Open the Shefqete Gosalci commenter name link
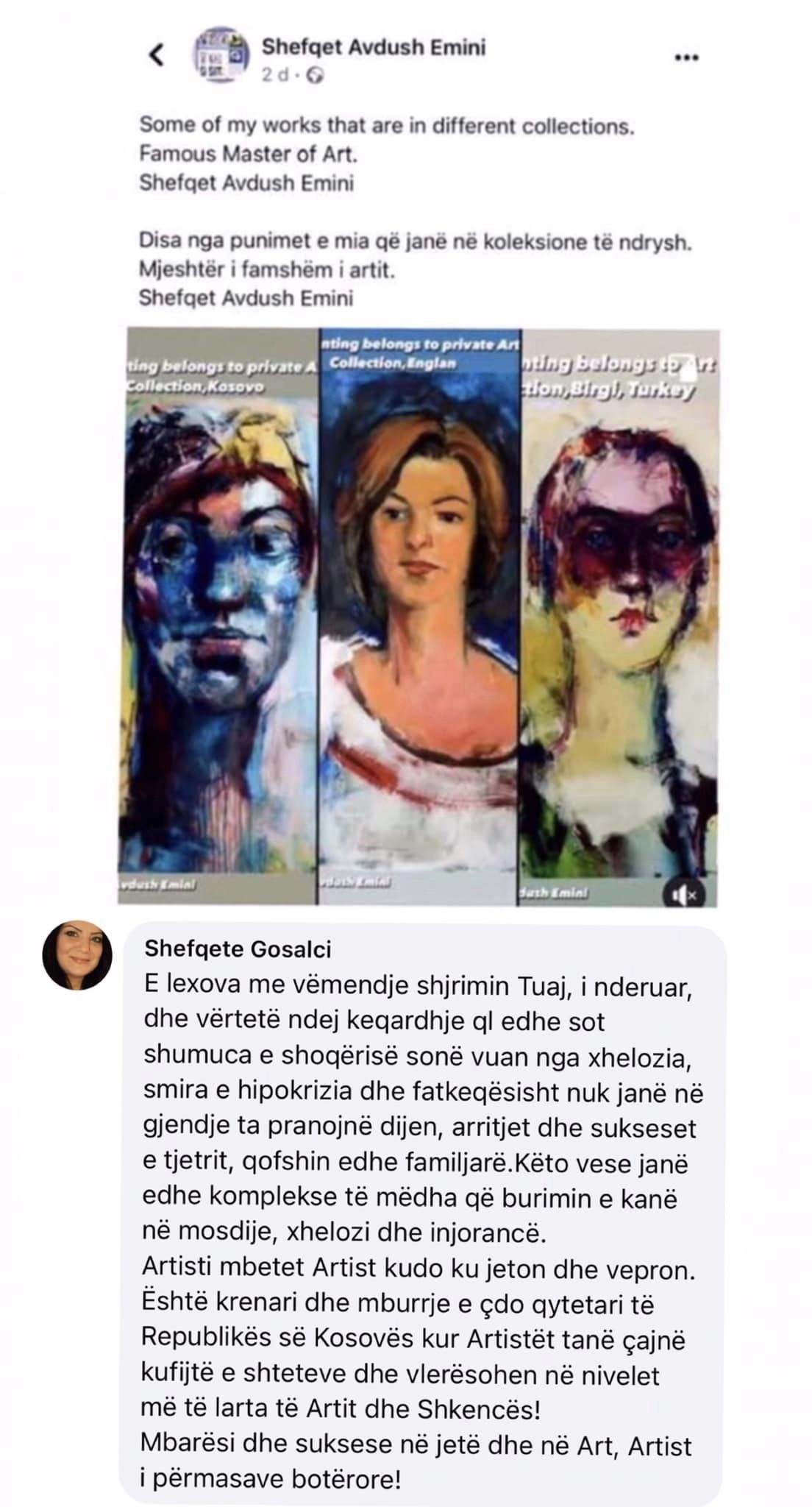Viewport: 812px width, 1507px height. coord(238,948)
